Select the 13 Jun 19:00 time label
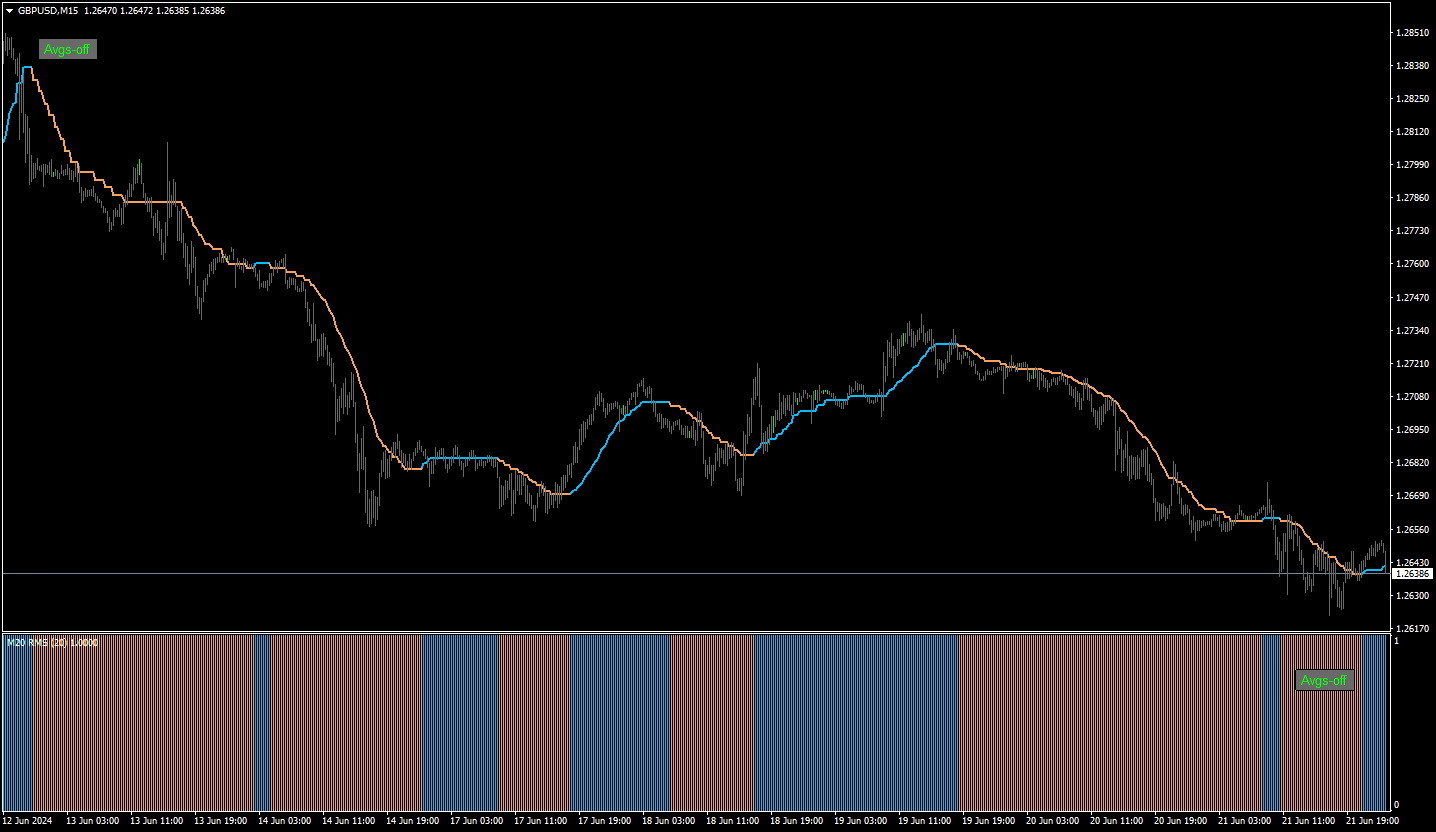Viewport: 1436px width, 832px height. click(x=221, y=820)
